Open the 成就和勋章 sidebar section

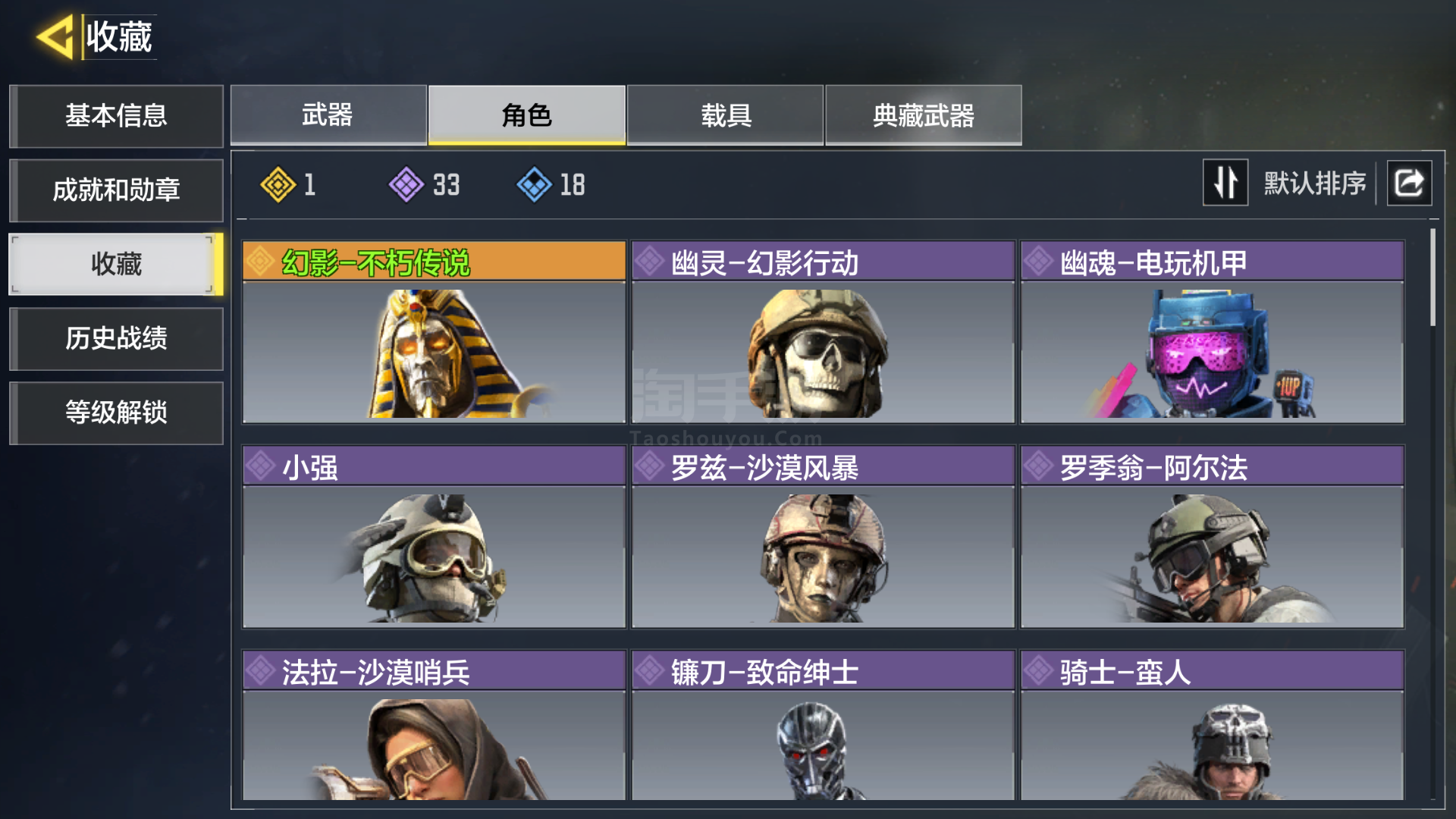coord(116,190)
